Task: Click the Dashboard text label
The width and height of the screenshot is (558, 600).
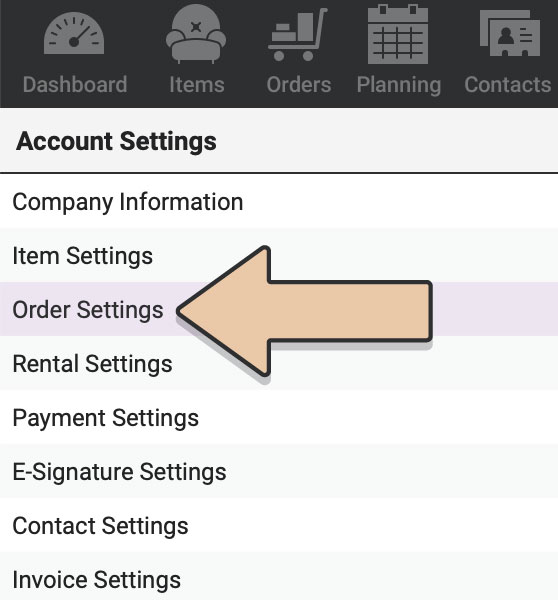Action: (75, 85)
